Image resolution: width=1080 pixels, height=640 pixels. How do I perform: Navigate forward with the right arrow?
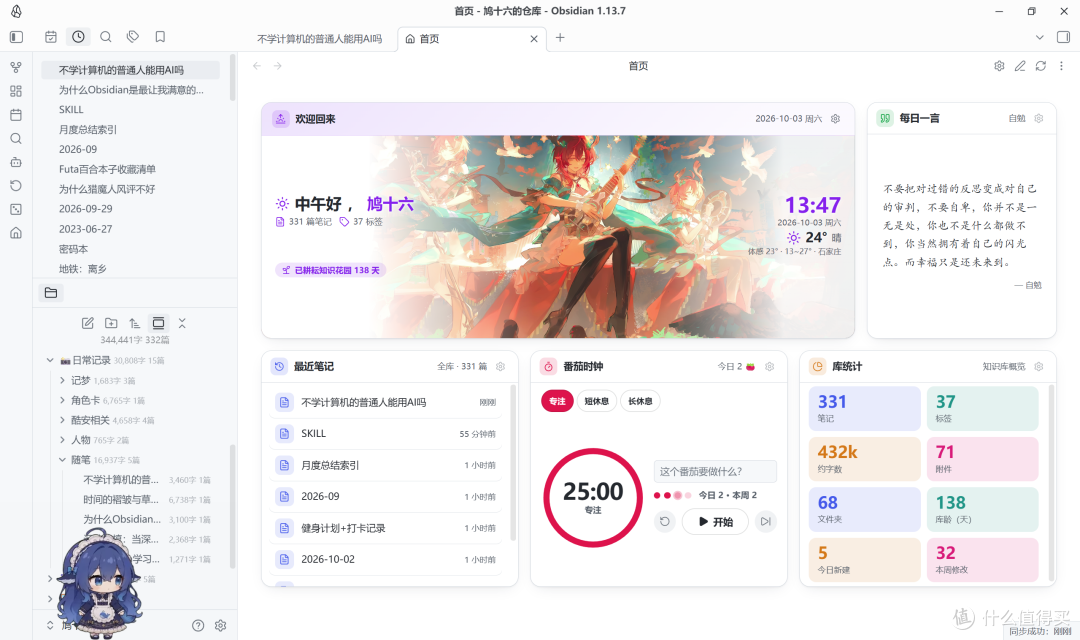[278, 66]
